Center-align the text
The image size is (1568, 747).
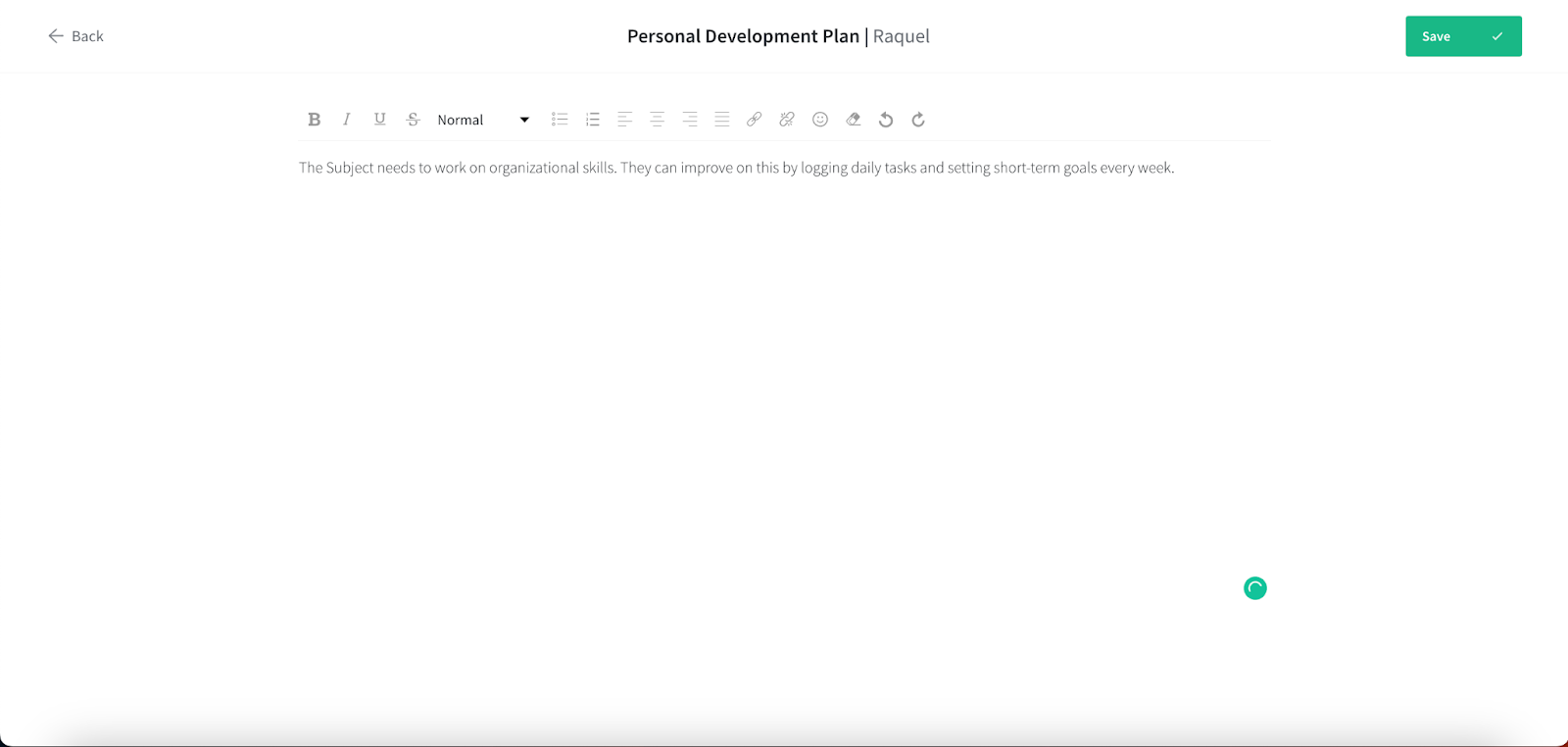click(657, 120)
